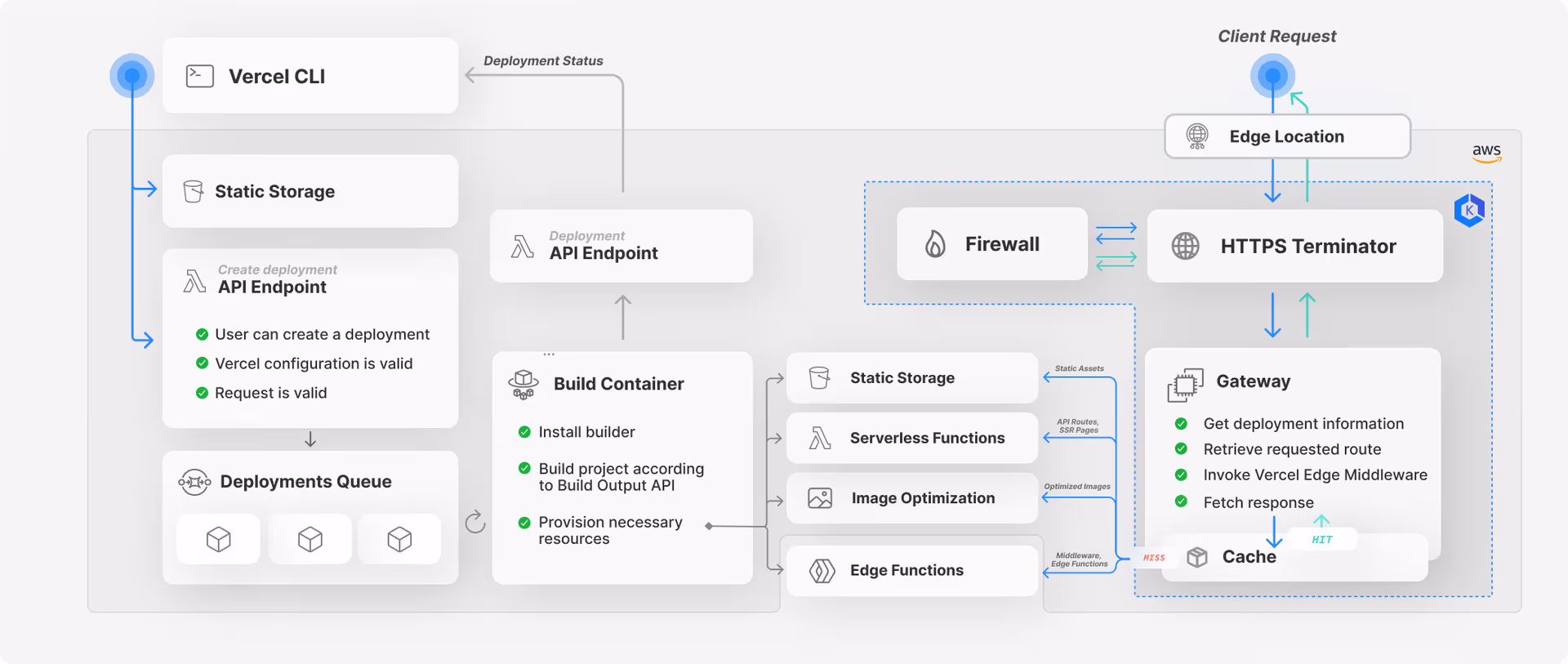Click the HTTPS Terminator label
Screen dimensions: 1568x664
[x=1308, y=246]
